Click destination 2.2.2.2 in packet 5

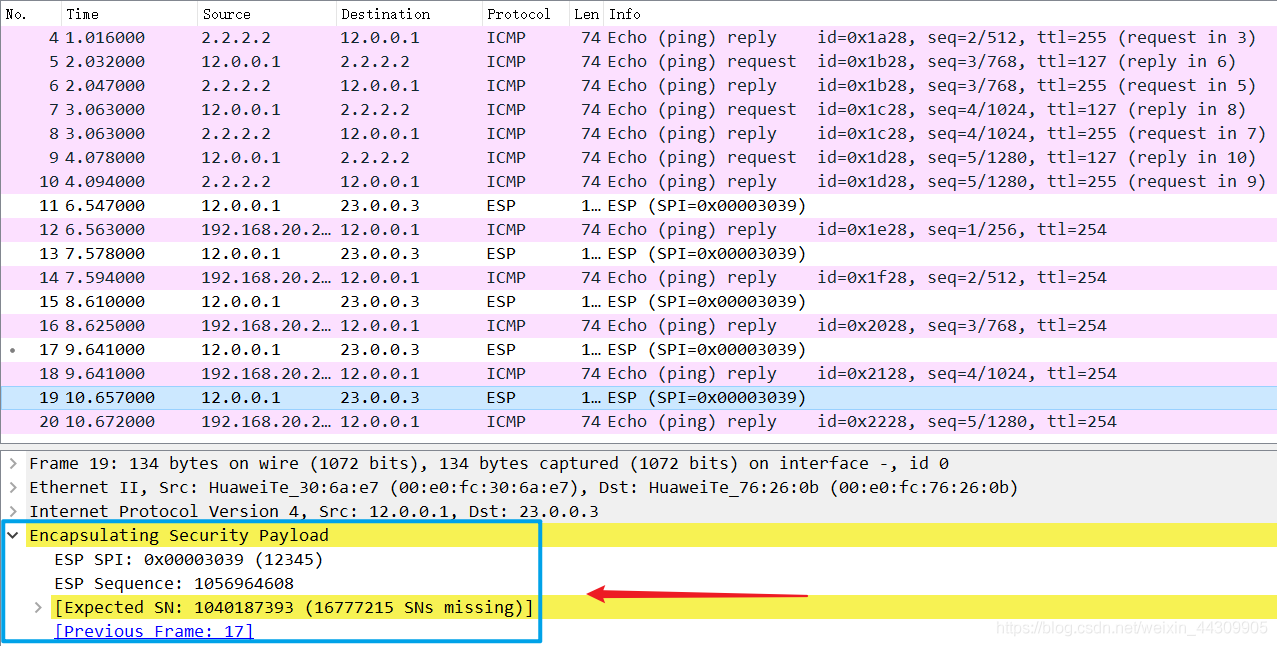tap(375, 62)
